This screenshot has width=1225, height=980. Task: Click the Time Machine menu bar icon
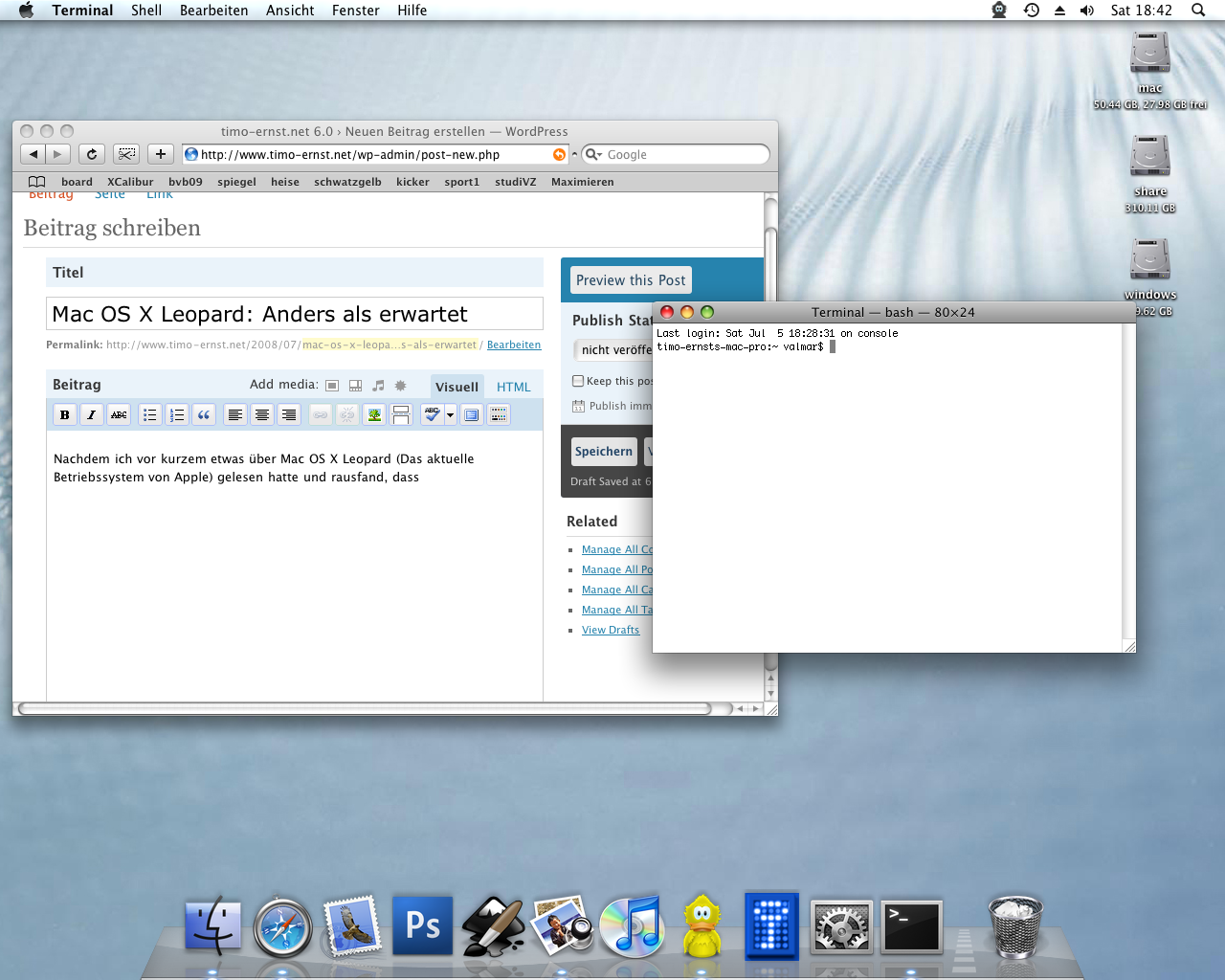coord(1032,11)
